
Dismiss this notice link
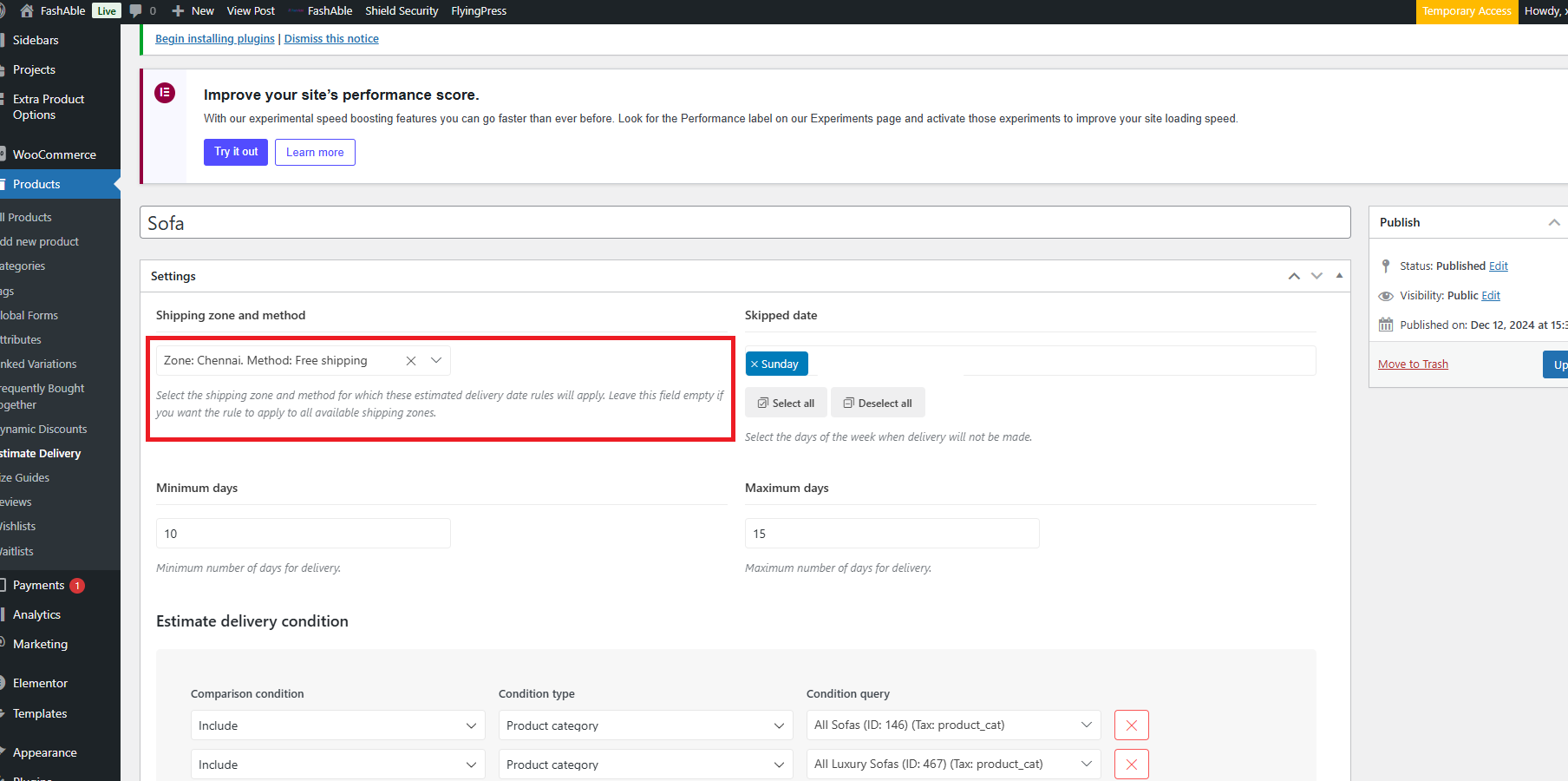pos(331,39)
